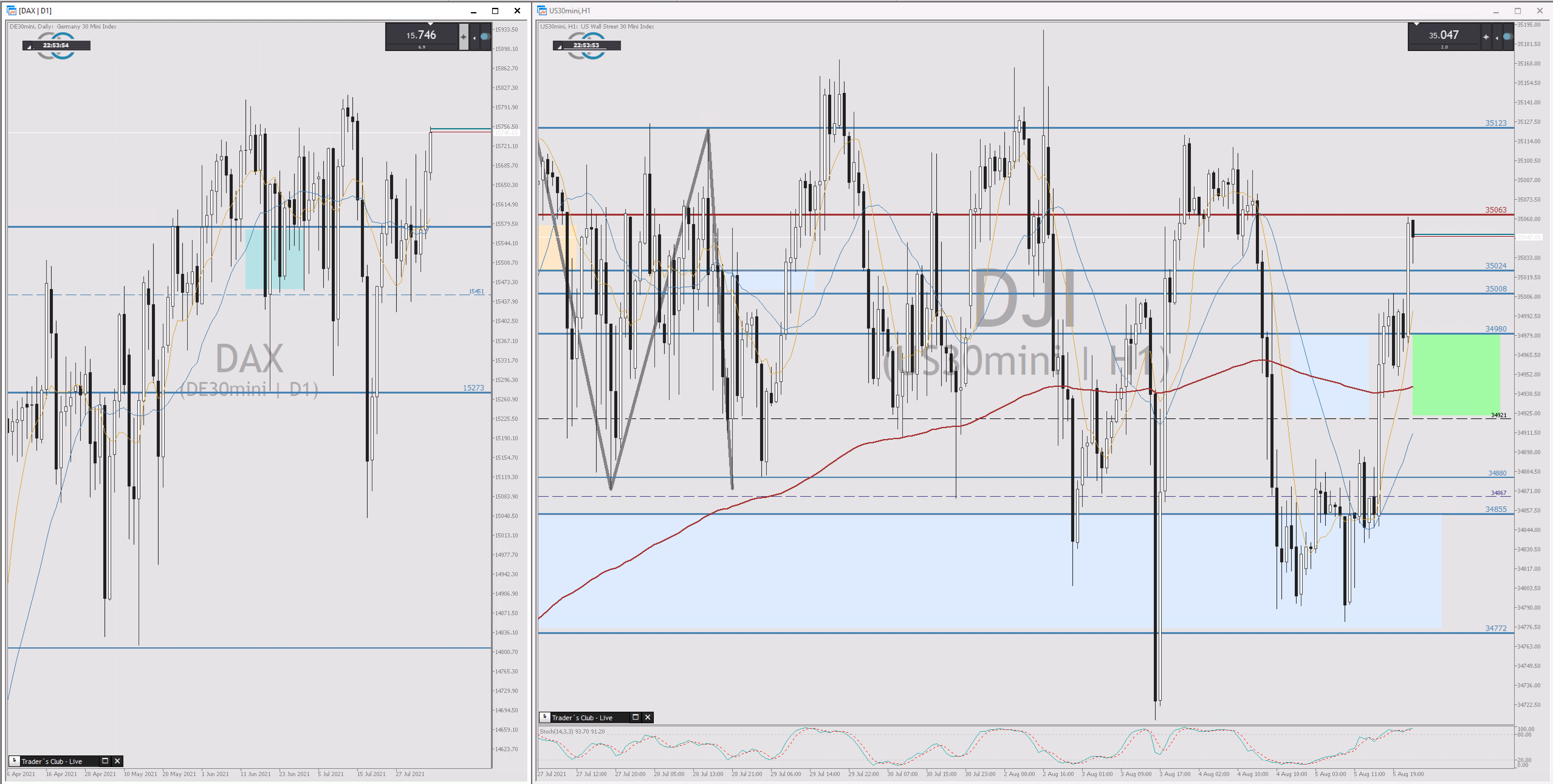Click the Stoch(14,3,3) indicator label
This screenshot has width=1553, height=784.
[572, 731]
